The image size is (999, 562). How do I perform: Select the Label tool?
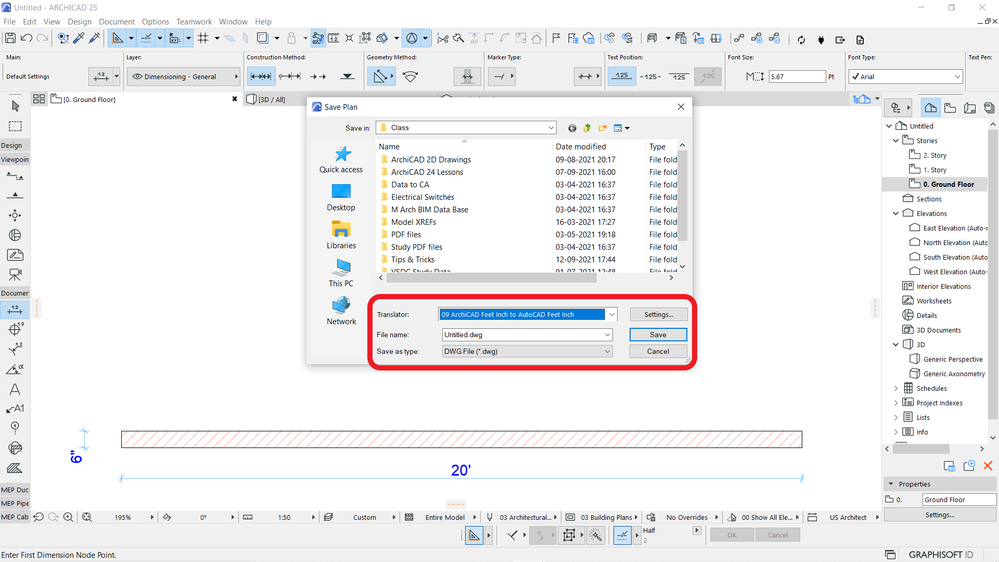tap(15, 408)
